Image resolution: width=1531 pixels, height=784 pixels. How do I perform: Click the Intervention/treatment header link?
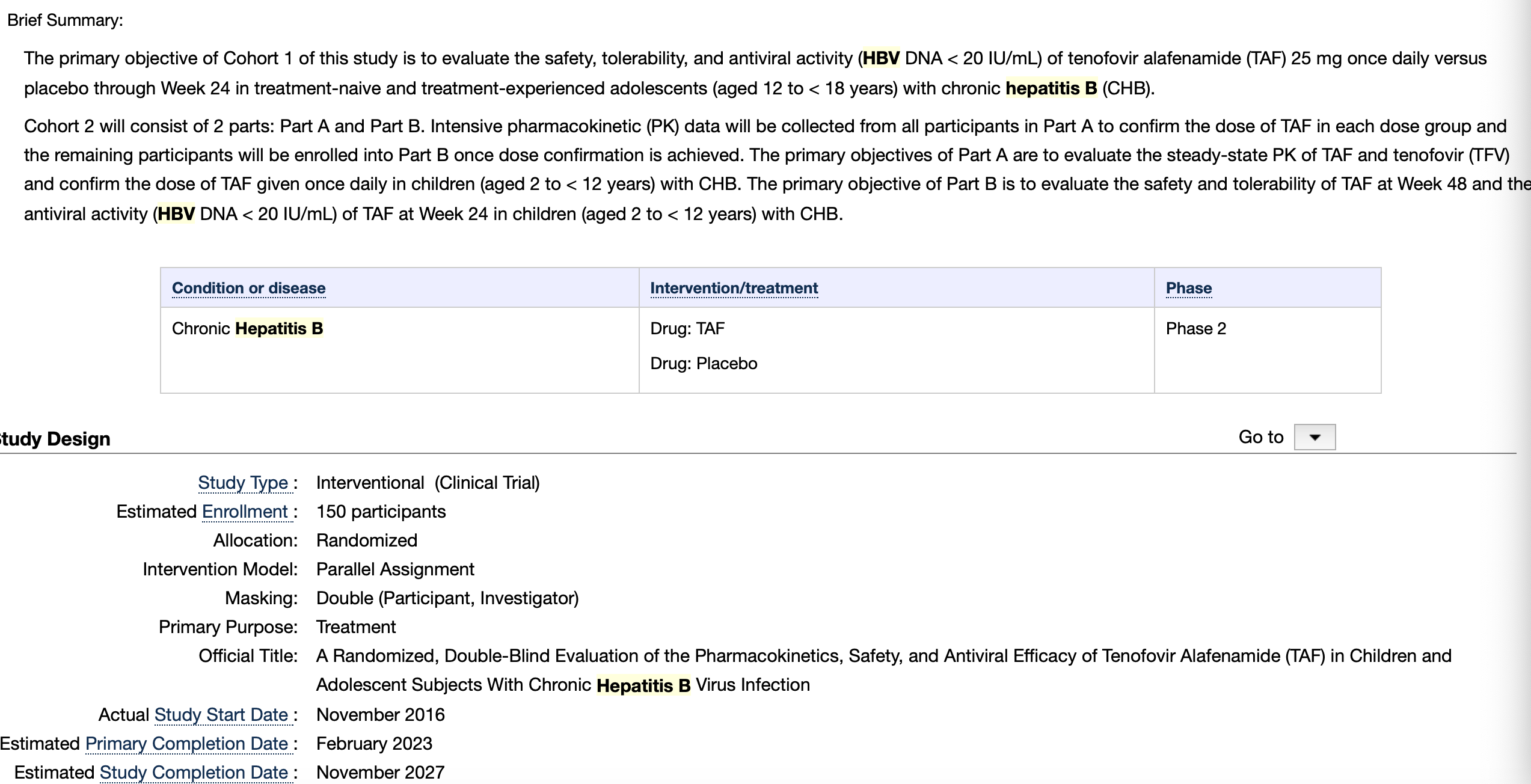[734, 288]
